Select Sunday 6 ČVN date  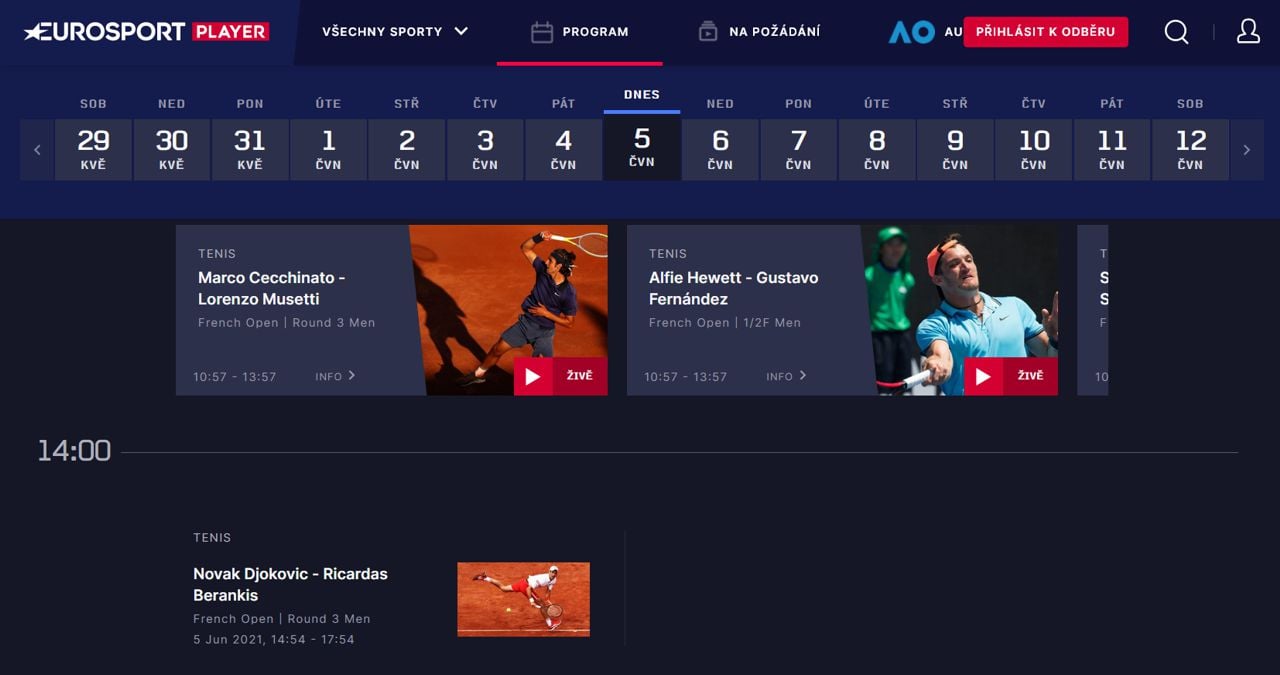(x=720, y=149)
